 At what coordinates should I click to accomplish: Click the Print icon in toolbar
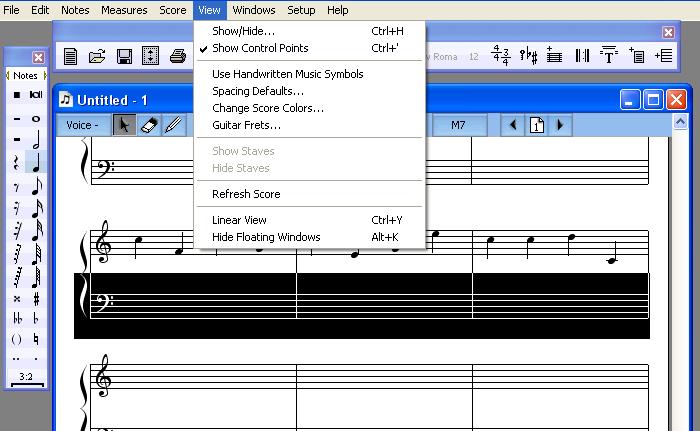pos(178,57)
